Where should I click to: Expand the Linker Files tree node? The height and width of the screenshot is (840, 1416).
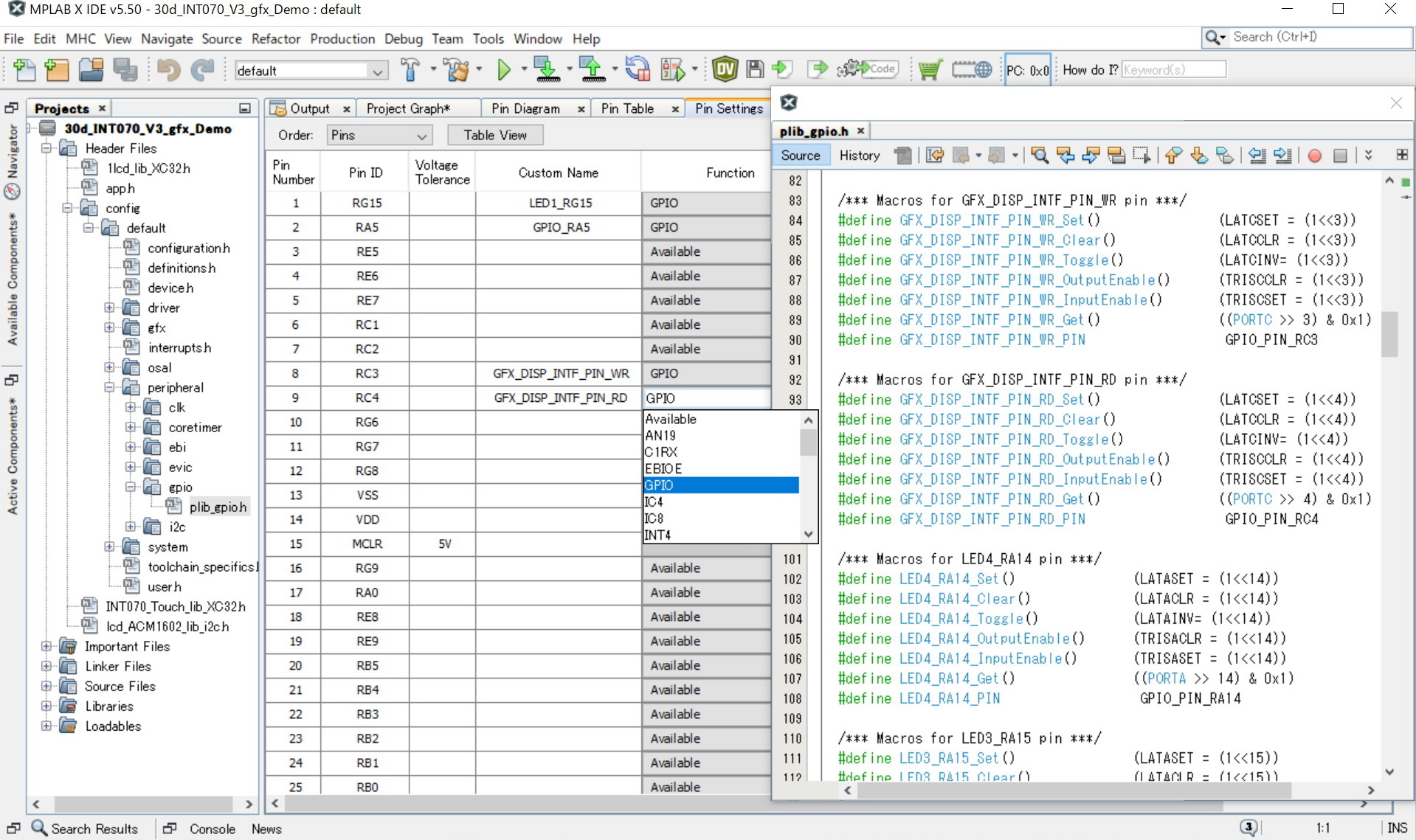click(46, 666)
